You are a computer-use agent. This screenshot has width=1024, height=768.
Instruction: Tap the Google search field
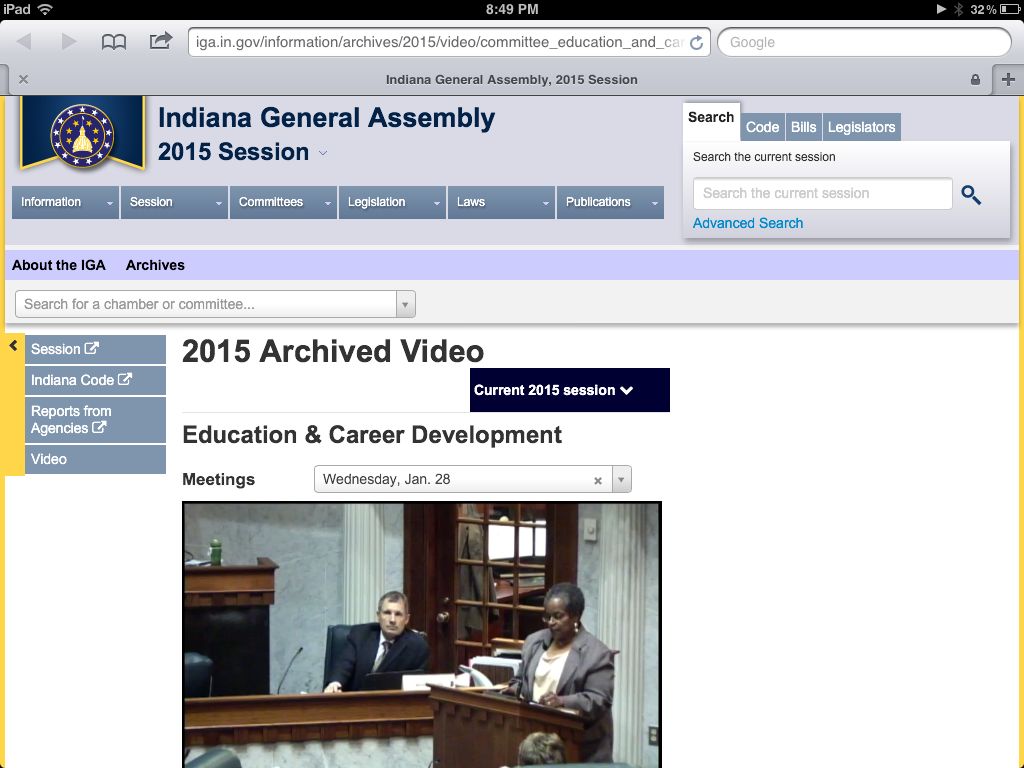[x=864, y=42]
